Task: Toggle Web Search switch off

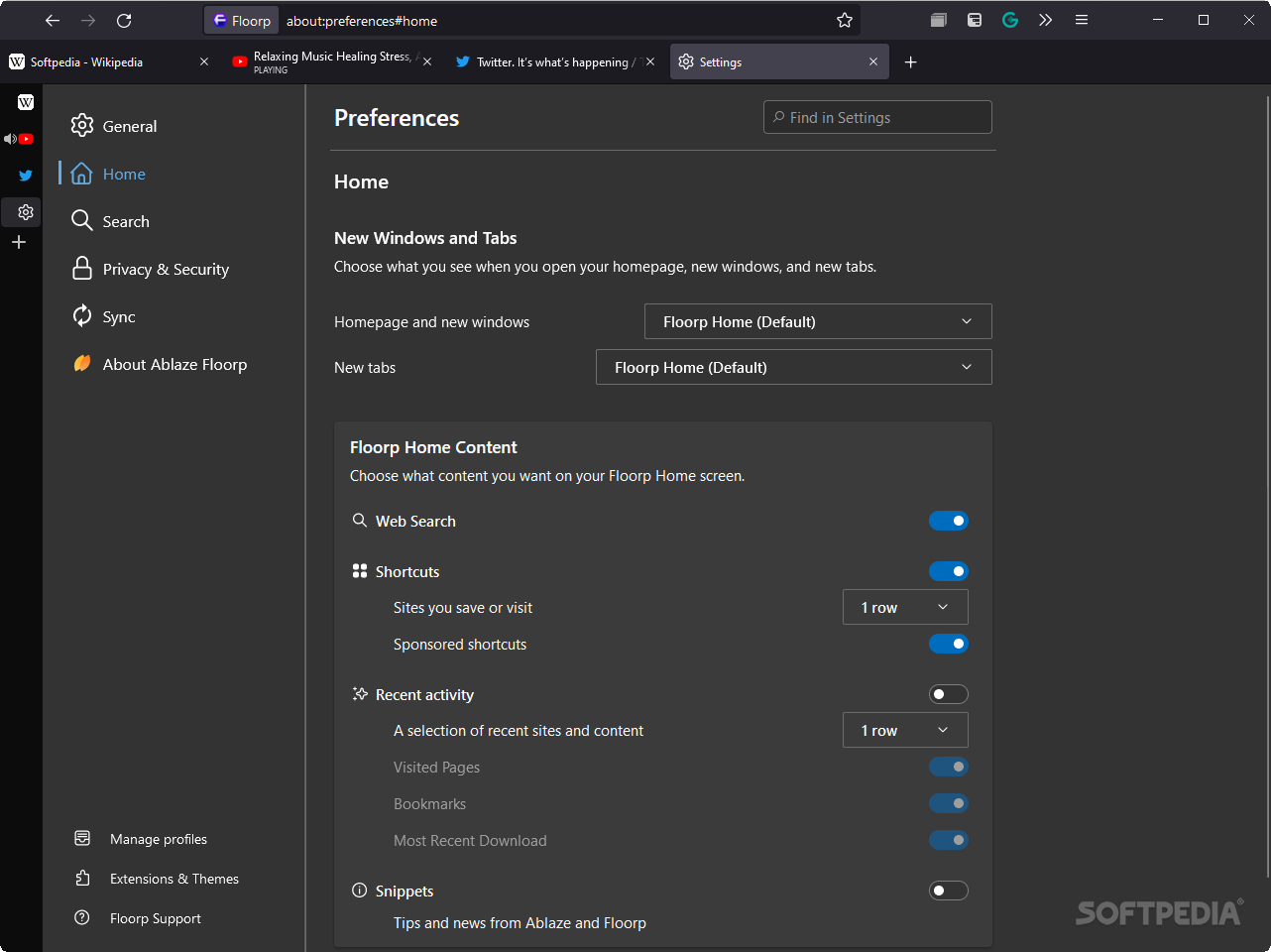Action: 949,521
